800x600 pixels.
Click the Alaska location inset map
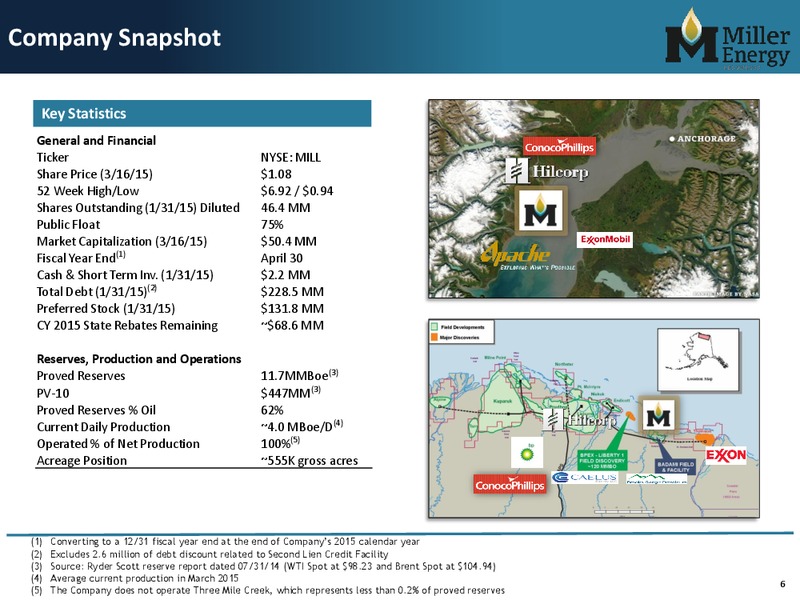698,360
